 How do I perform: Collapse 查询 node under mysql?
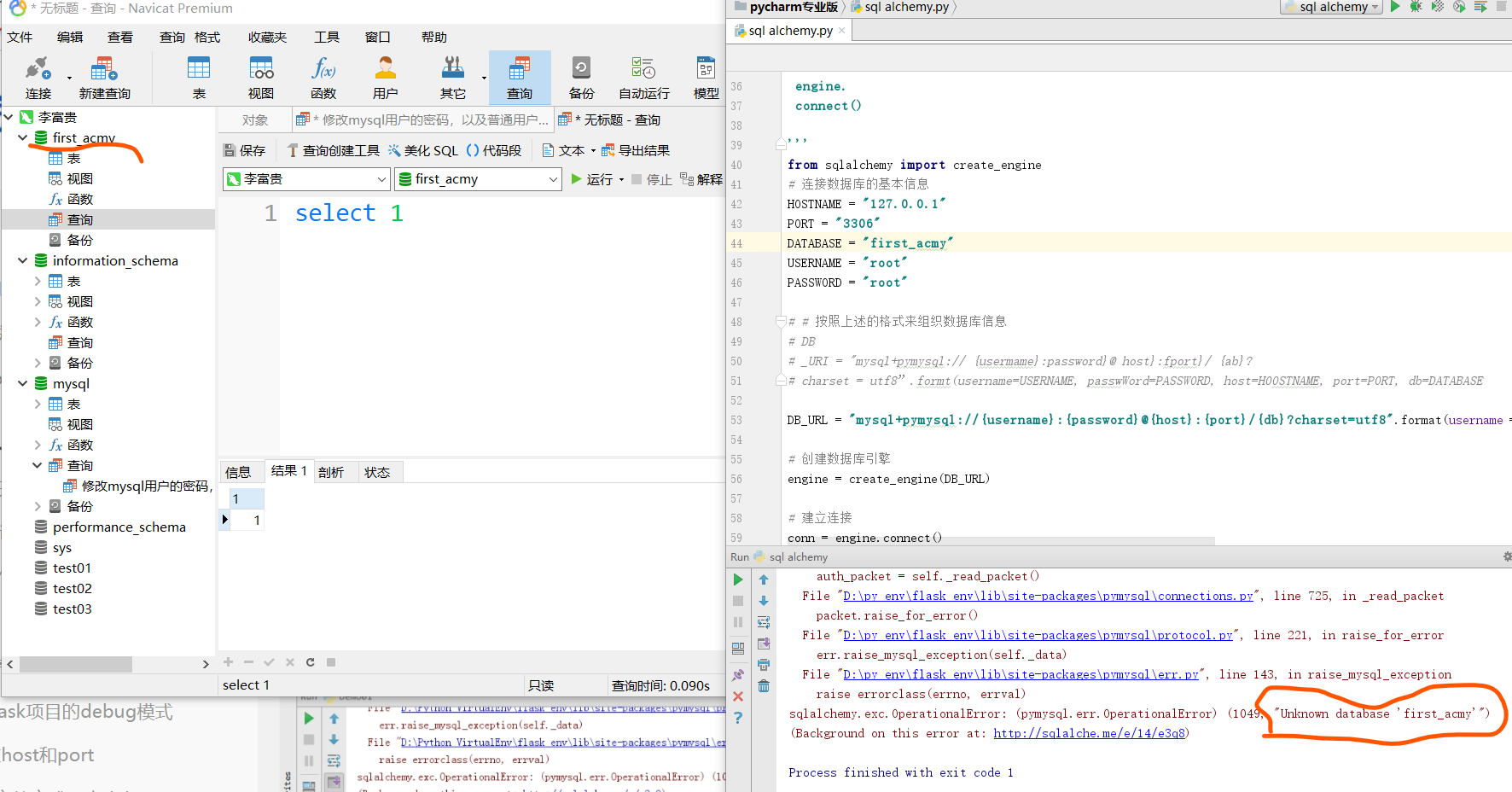point(38,465)
